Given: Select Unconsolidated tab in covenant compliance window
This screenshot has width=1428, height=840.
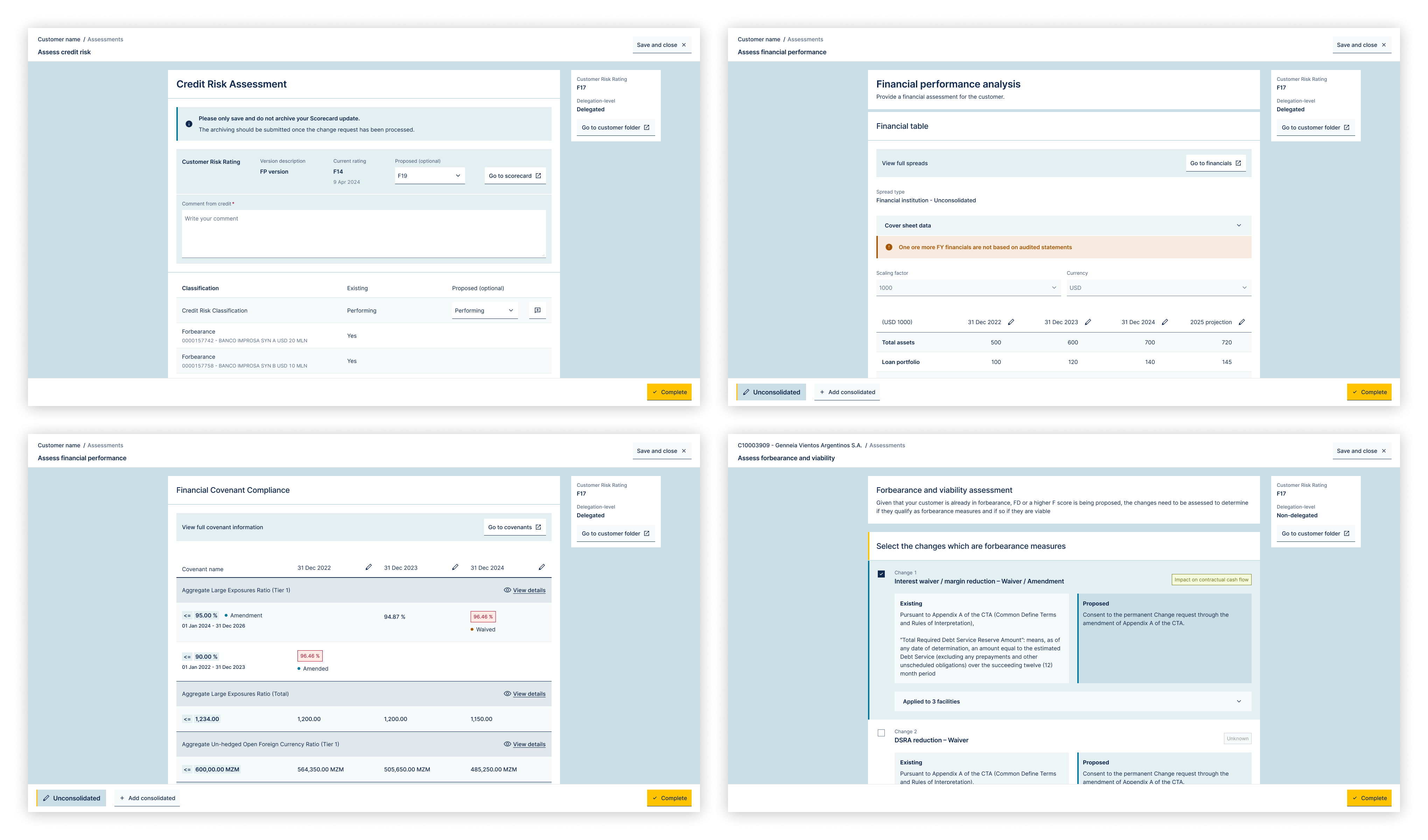Looking at the screenshot, I should 71,798.
